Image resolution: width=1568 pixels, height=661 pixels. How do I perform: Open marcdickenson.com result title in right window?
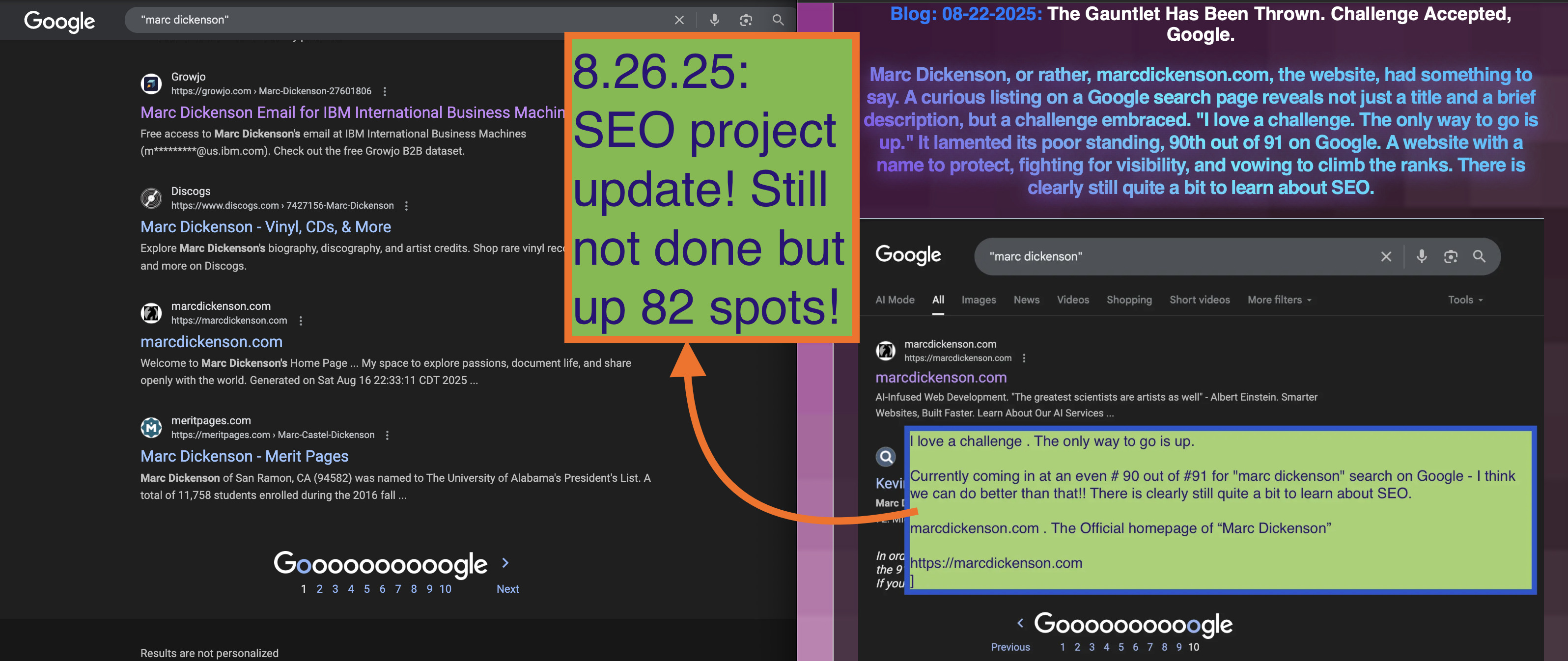coord(941,377)
